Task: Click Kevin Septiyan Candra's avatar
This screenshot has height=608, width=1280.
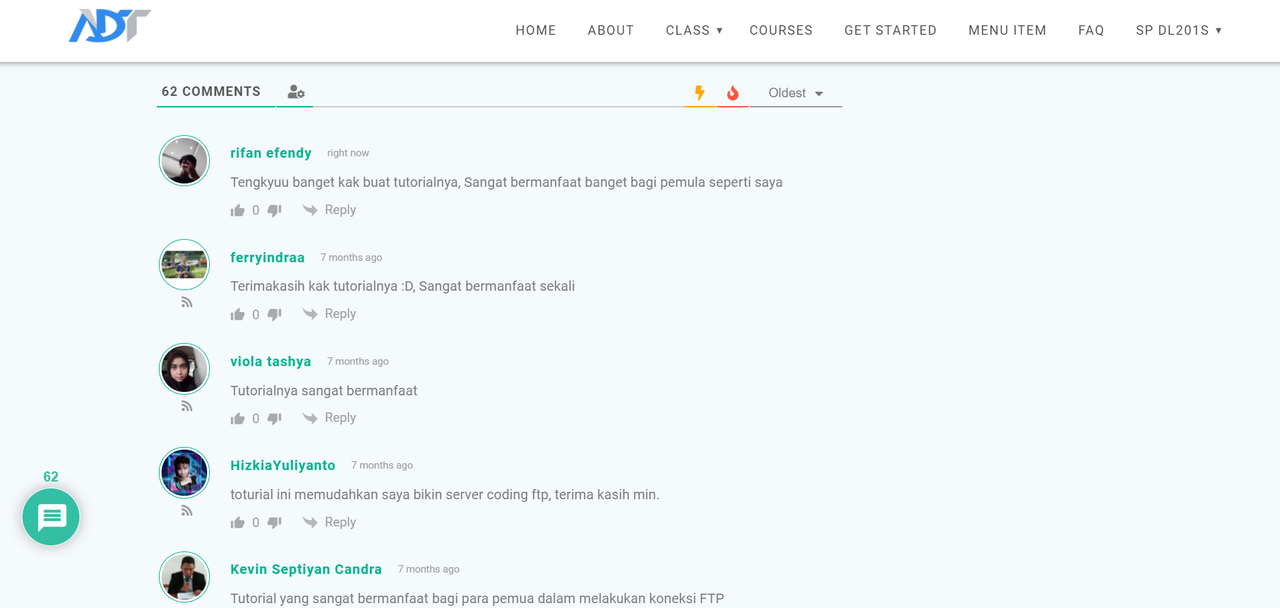Action: [184, 577]
